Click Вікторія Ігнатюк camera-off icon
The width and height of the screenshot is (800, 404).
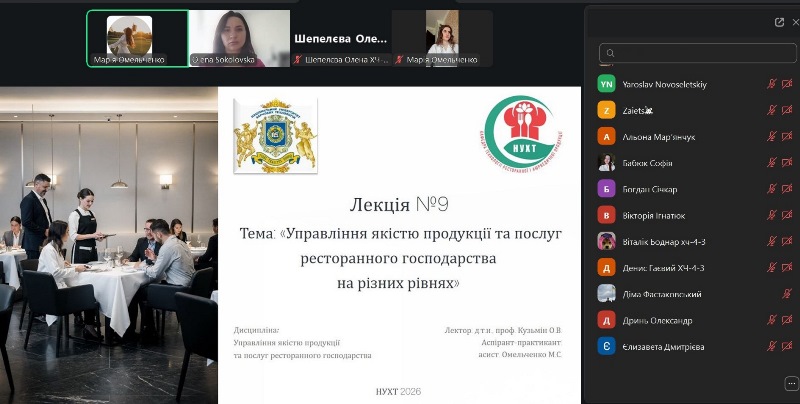pos(787,215)
